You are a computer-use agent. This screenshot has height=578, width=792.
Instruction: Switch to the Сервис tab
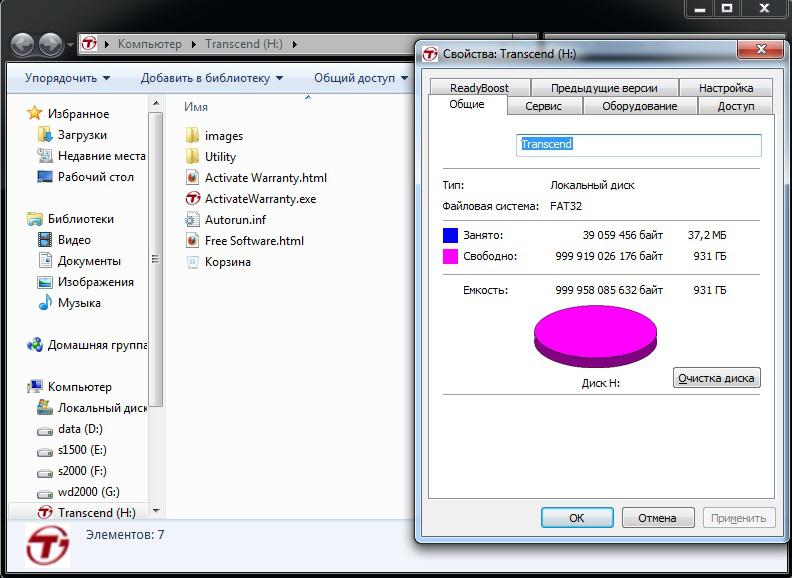(543, 106)
